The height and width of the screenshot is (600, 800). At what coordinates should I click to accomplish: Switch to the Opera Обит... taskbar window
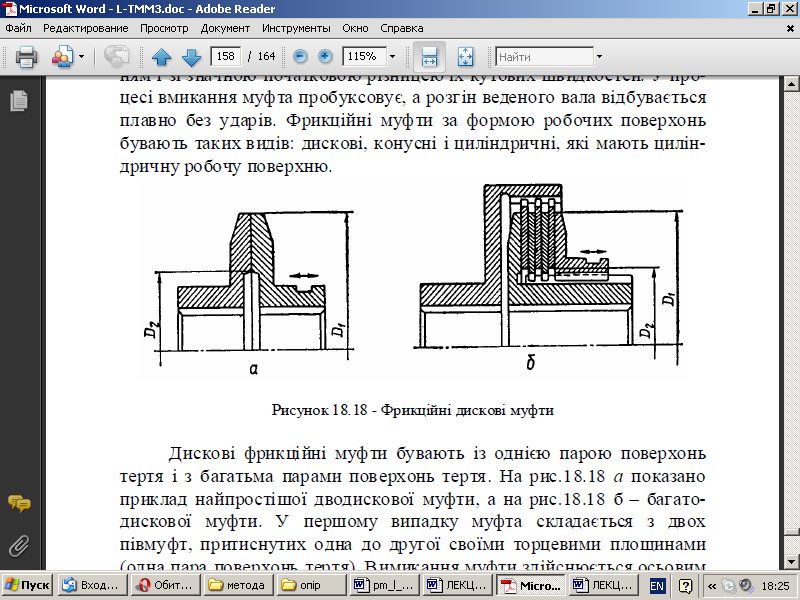[165, 585]
